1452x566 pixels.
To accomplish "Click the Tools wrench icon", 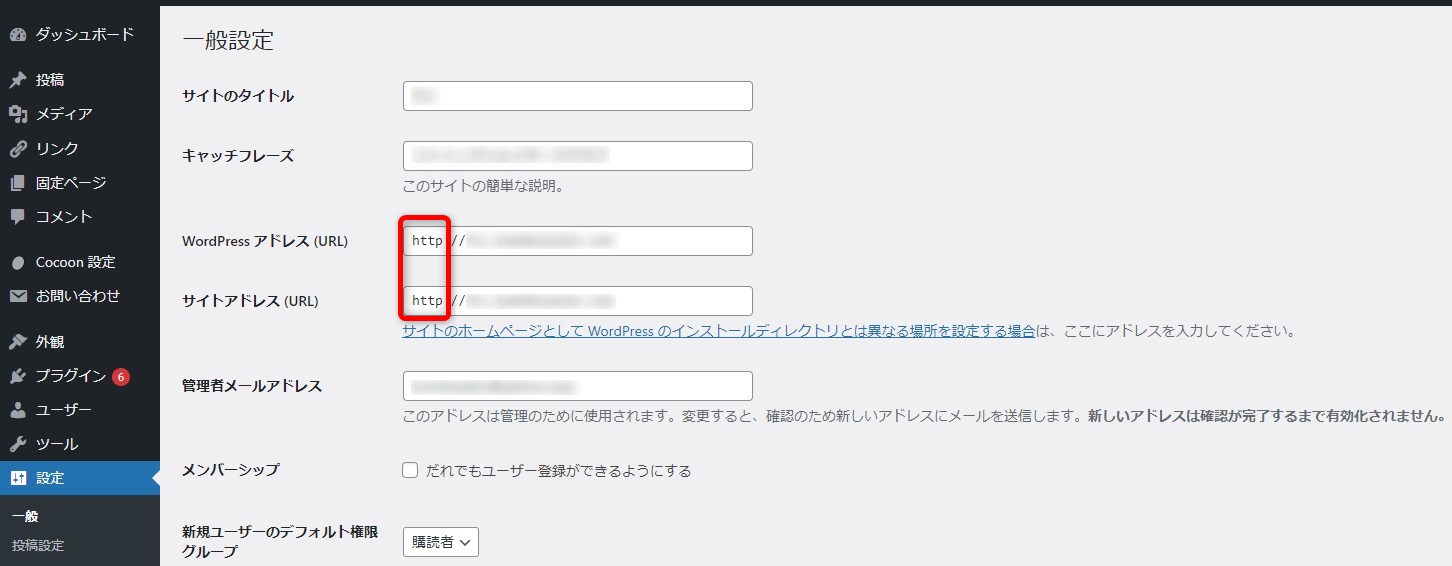I will [x=18, y=444].
